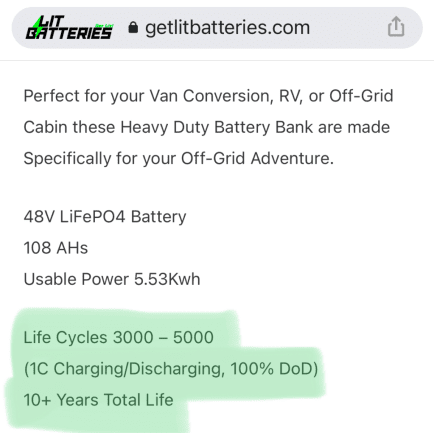The width and height of the screenshot is (434, 433).
Task: Click the 'Perfect for your Van Conversion' line
Action: (208, 96)
